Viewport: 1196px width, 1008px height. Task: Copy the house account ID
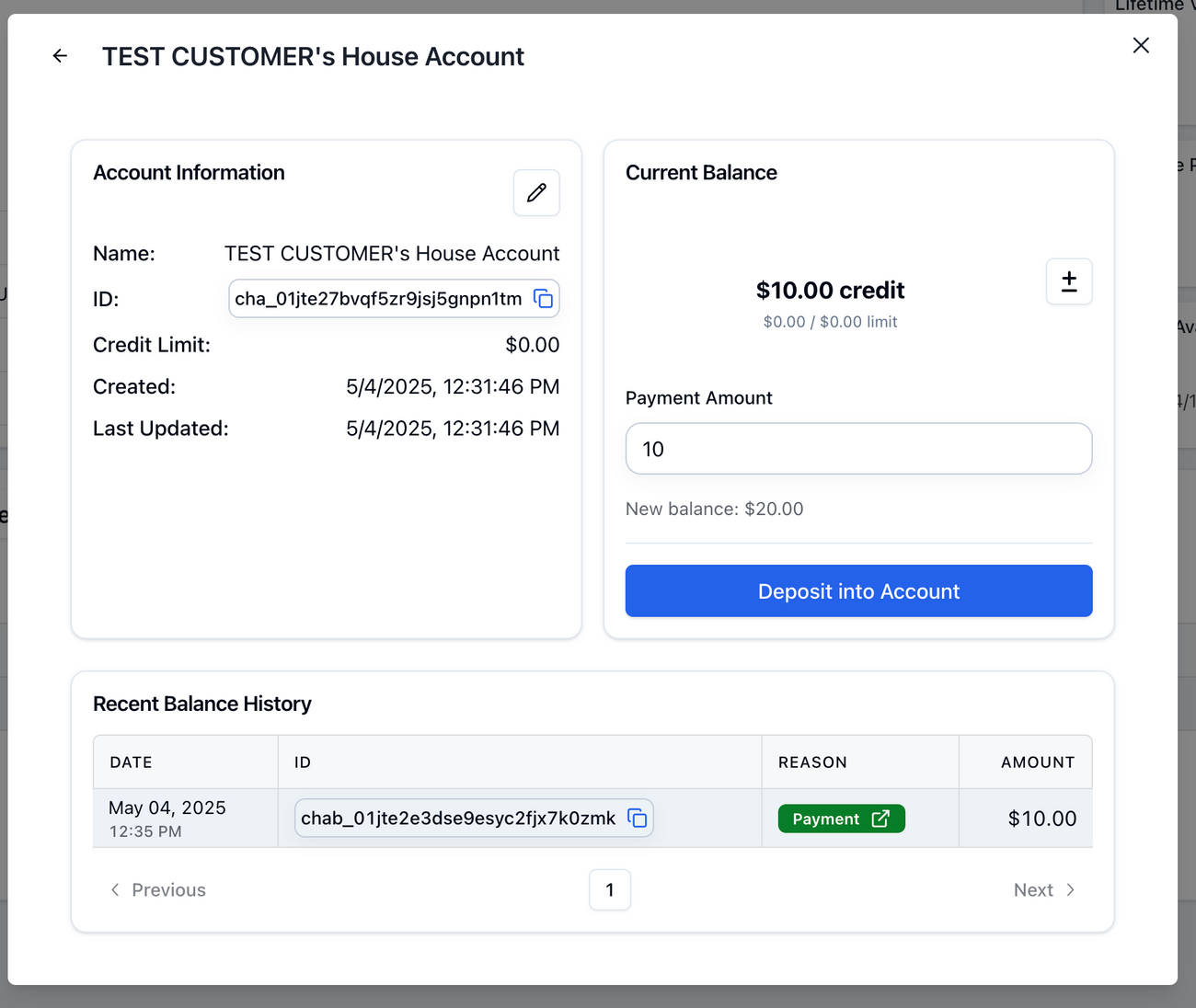[544, 299]
